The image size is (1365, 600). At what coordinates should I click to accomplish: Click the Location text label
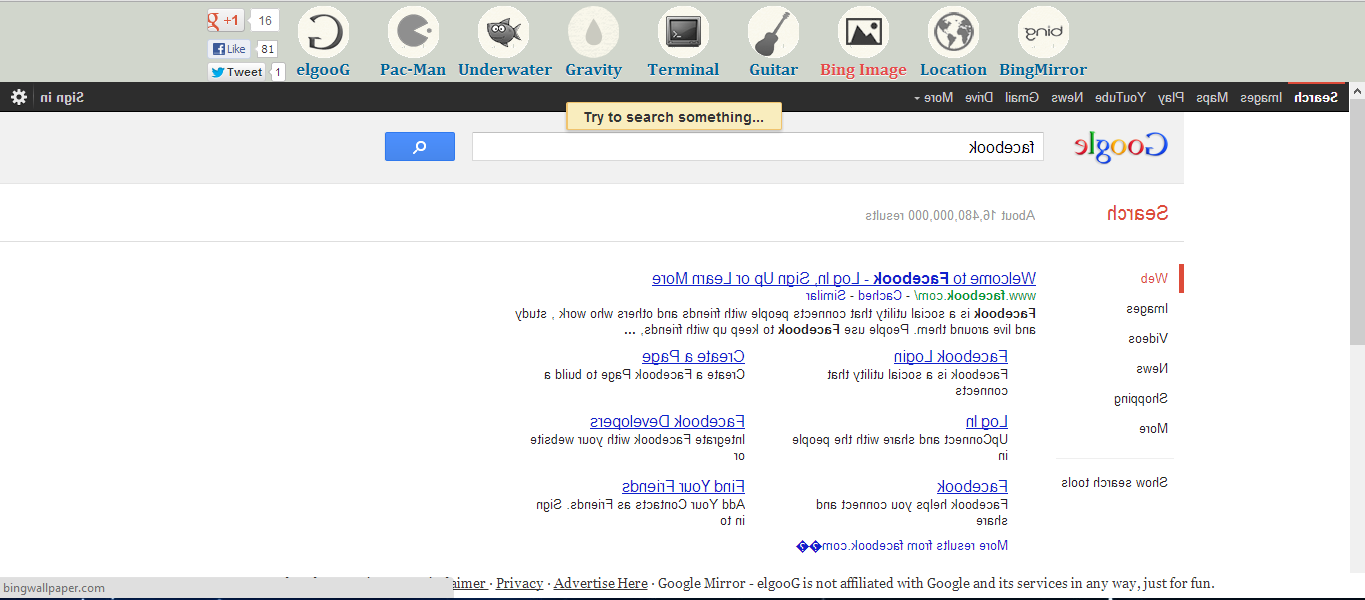coord(953,70)
